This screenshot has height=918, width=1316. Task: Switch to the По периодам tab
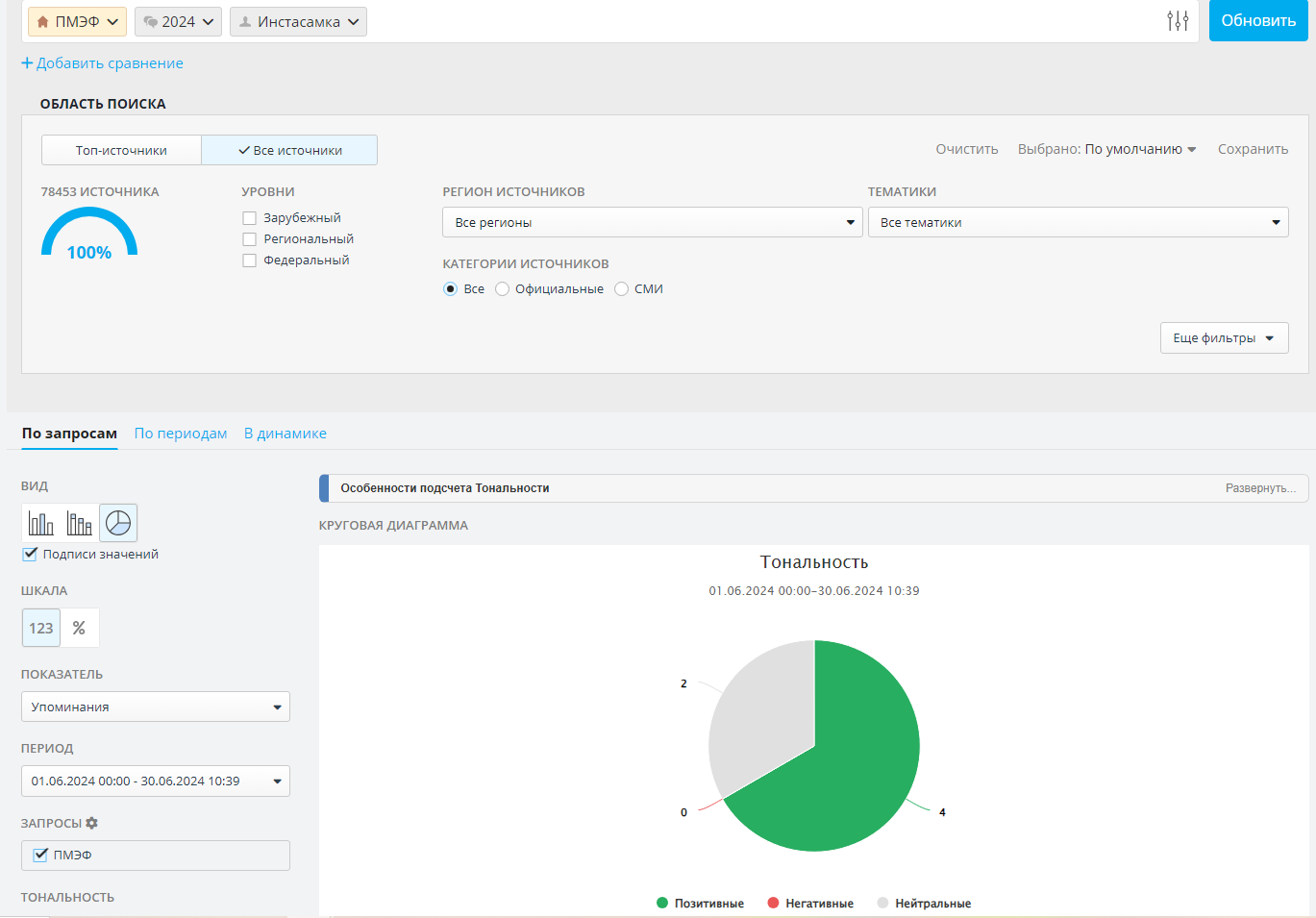181,434
